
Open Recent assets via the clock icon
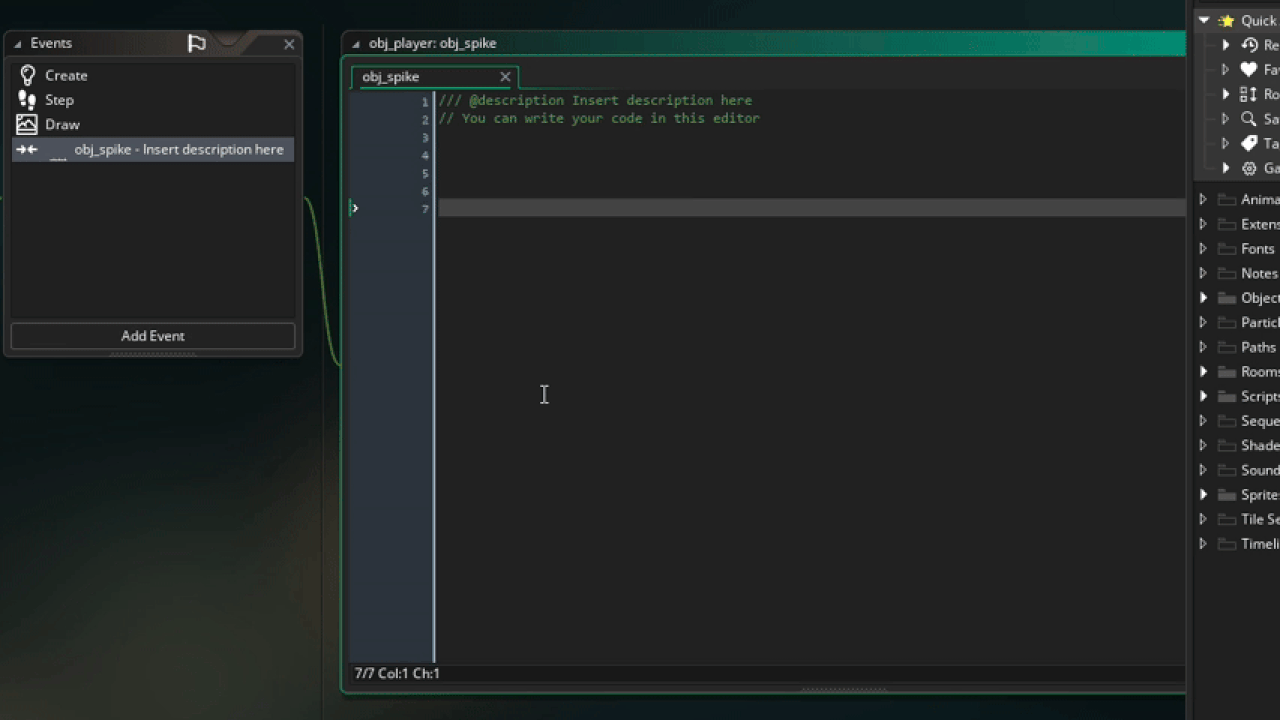(1249, 45)
